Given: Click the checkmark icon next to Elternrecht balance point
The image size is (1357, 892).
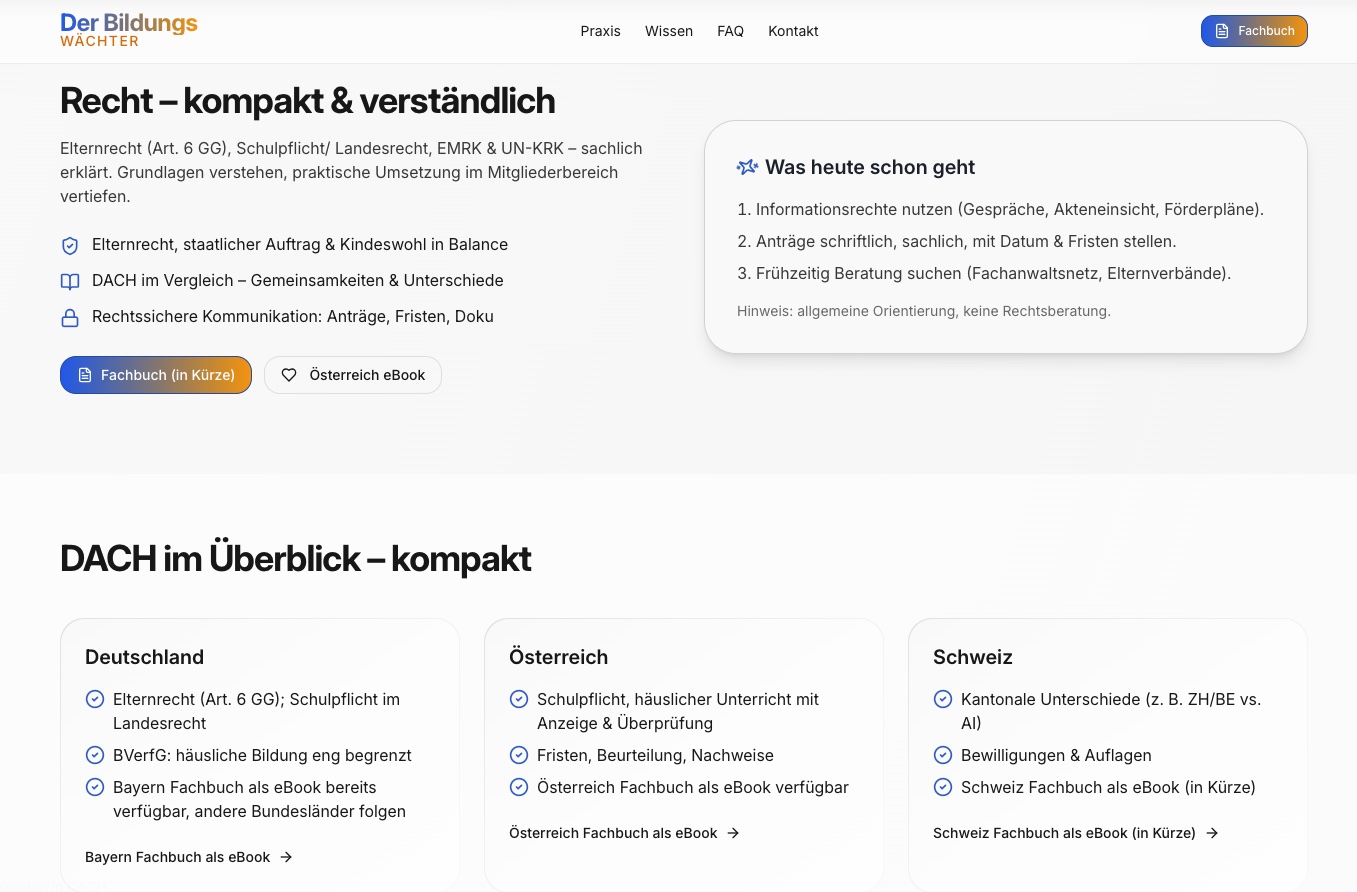Looking at the screenshot, I should [x=70, y=245].
